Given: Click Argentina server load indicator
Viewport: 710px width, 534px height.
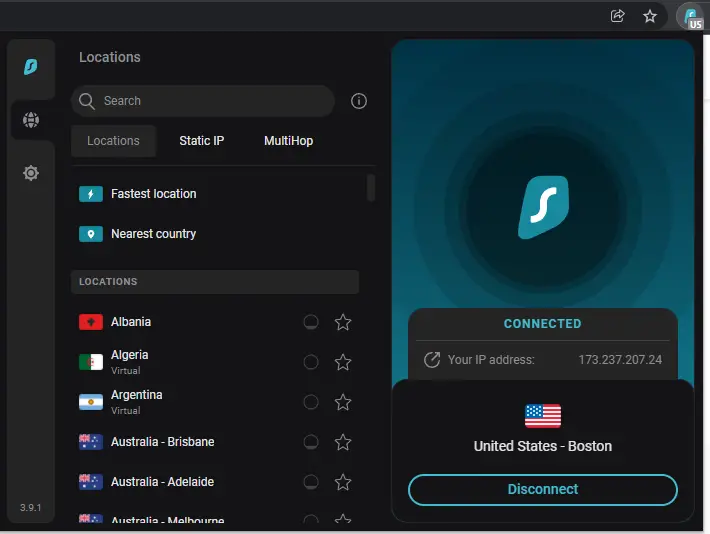Looking at the screenshot, I should click(311, 402).
